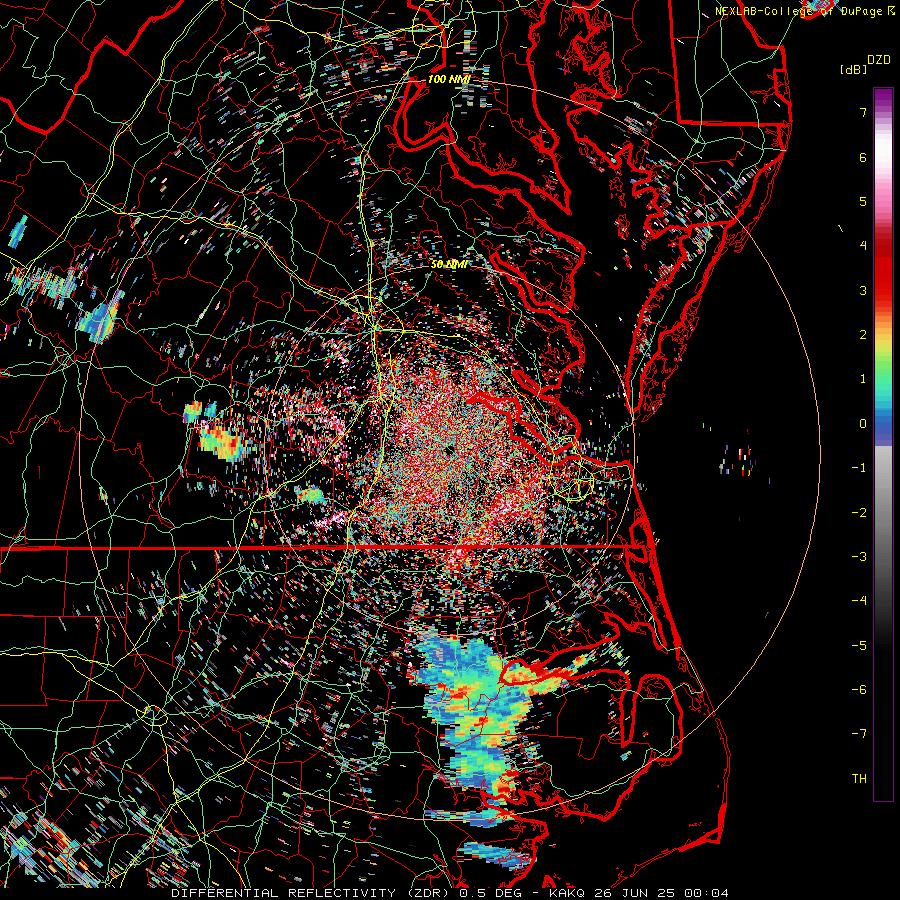Click the [dB] unit label
Screen dimensions: 900x900
[x=853, y=69]
